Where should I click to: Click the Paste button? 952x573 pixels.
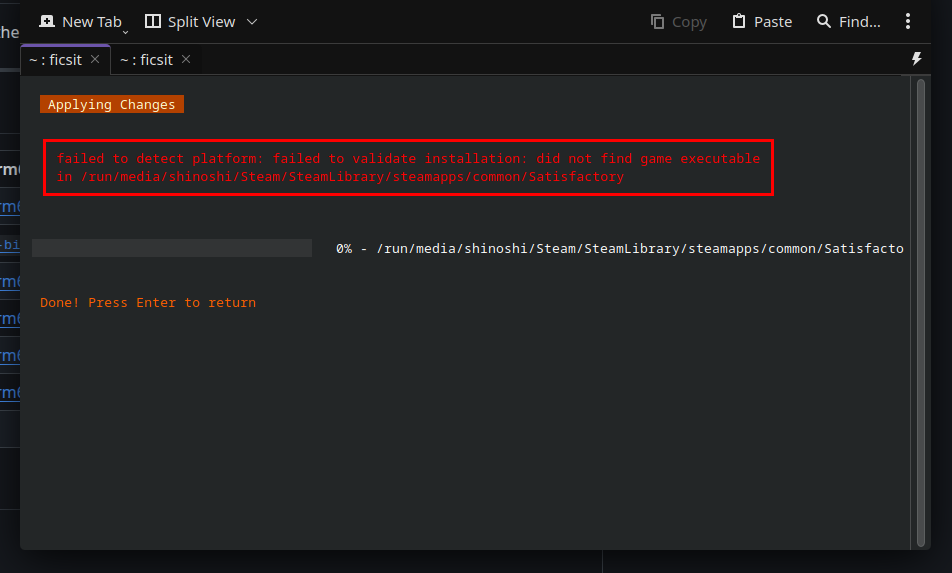pos(763,22)
